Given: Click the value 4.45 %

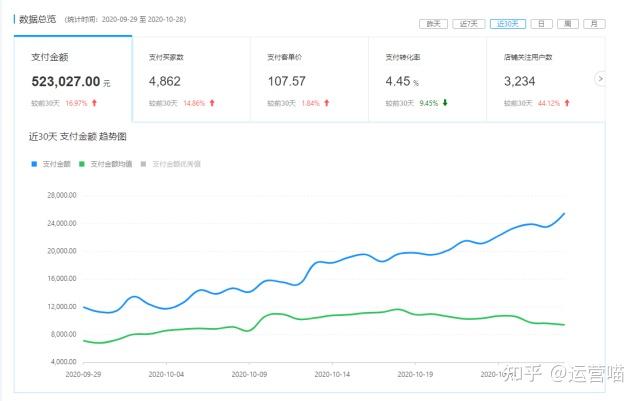Looking at the screenshot, I should tap(402, 81).
